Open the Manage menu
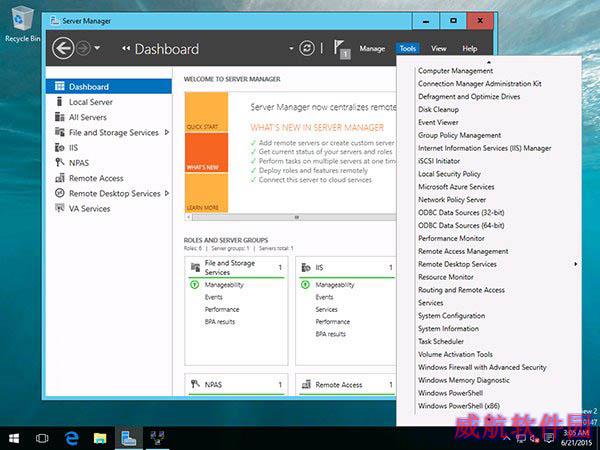600x450 pixels. pos(372,49)
